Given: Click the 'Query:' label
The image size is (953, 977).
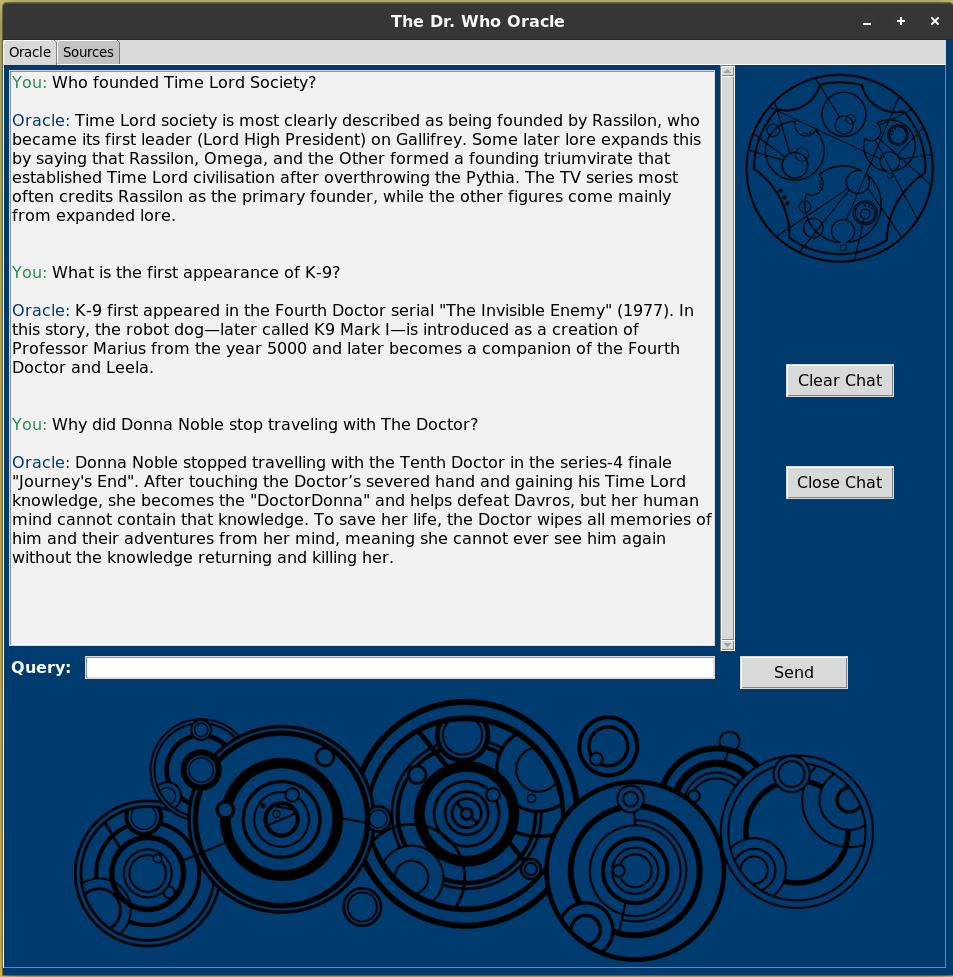Looking at the screenshot, I should 41,668.
